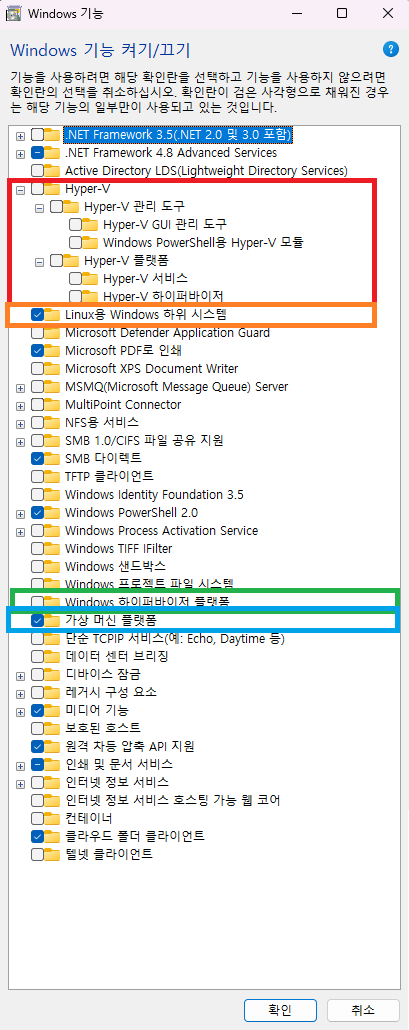Viewport: 409px width, 1030px height.
Task: Click the Windows 기능 title bar icon
Action: coord(15,12)
